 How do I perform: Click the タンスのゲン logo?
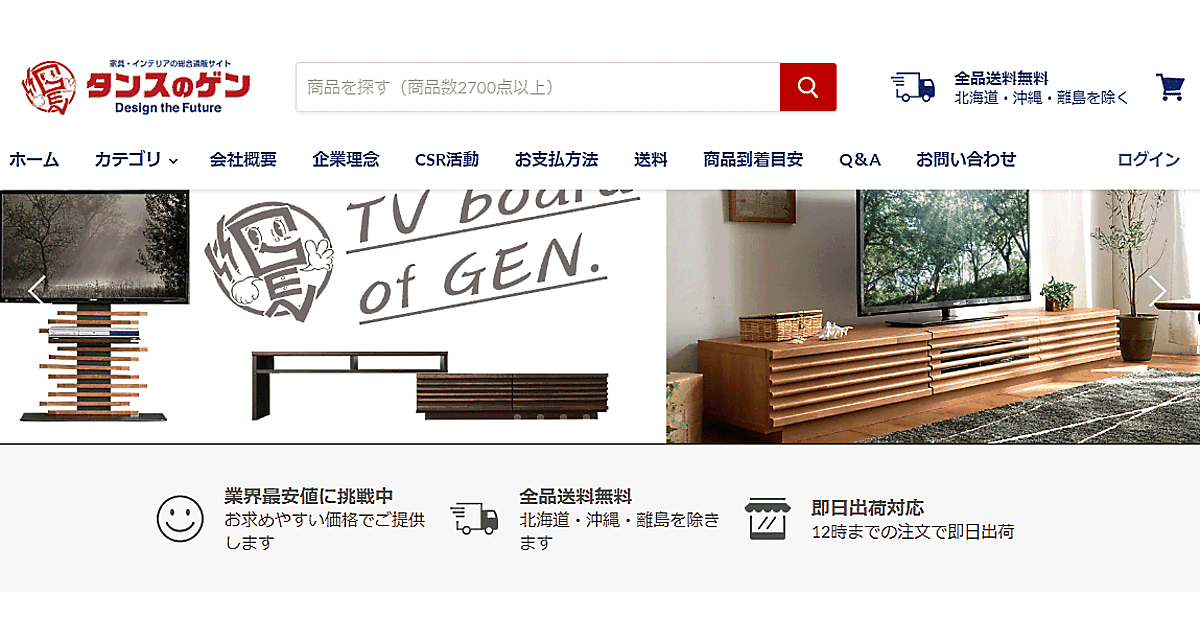coord(136,86)
